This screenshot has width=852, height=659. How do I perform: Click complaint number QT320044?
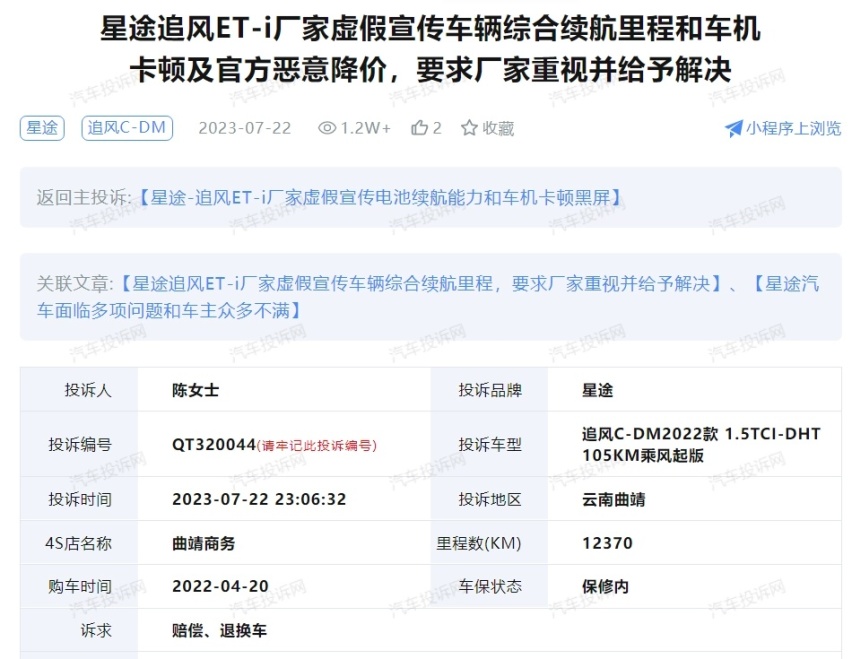pyautogui.click(x=214, y=445)
